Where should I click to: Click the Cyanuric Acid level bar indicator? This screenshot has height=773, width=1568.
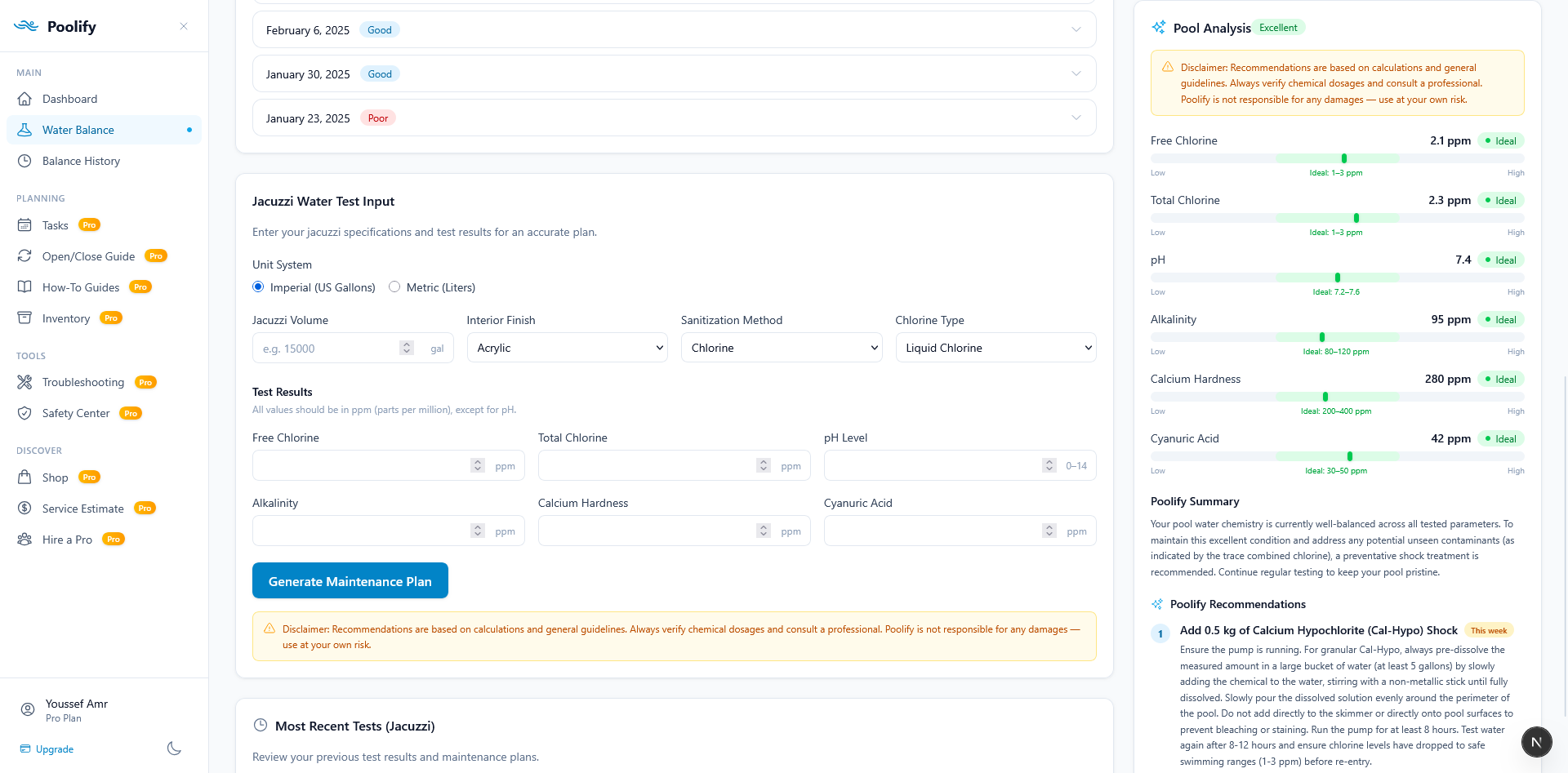click(1350, 456)
